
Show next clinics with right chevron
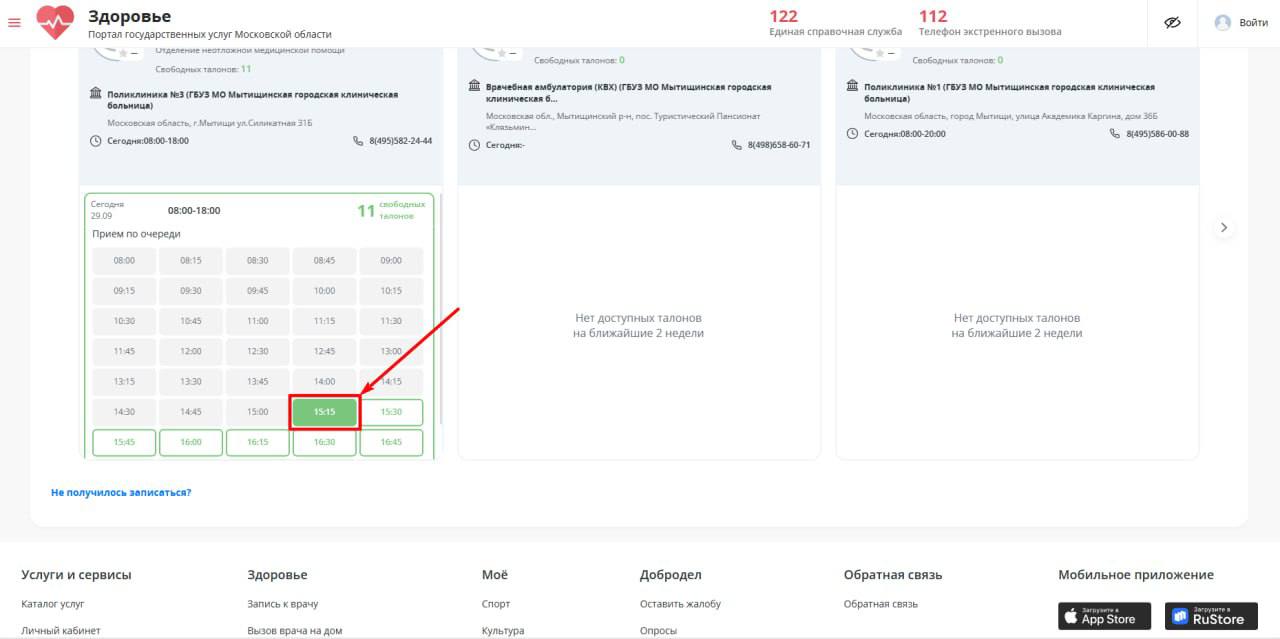pos(1224,228)
